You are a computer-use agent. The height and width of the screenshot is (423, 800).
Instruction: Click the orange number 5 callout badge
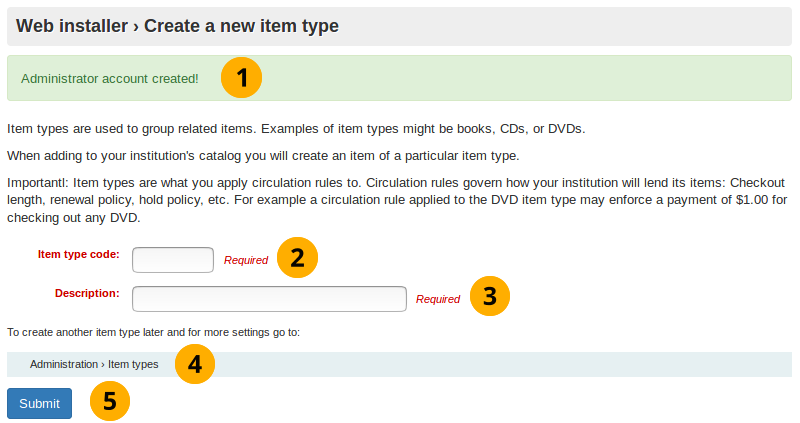tap(110, 402)
